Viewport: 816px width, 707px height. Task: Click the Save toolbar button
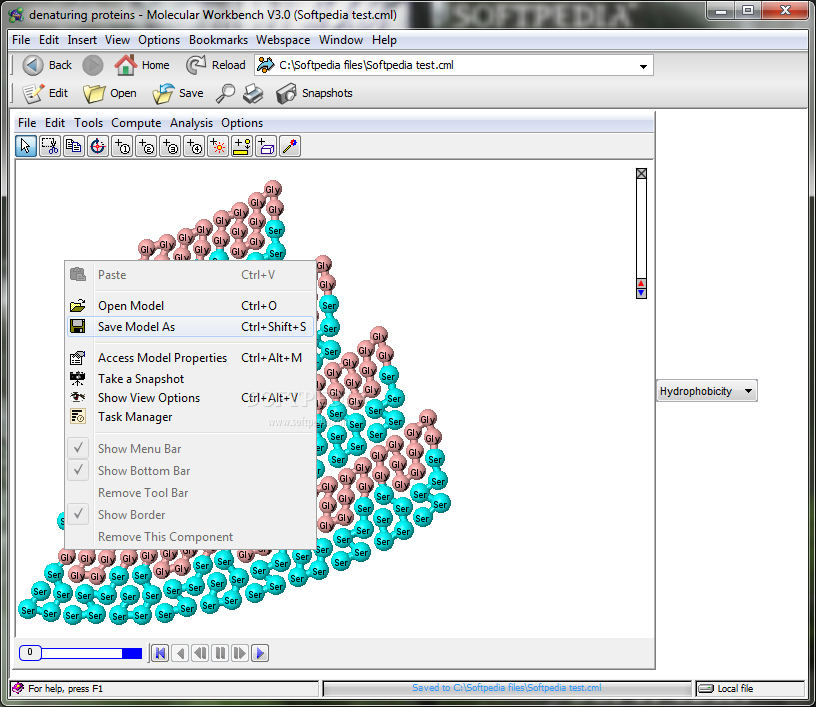(x=178, y=93)
